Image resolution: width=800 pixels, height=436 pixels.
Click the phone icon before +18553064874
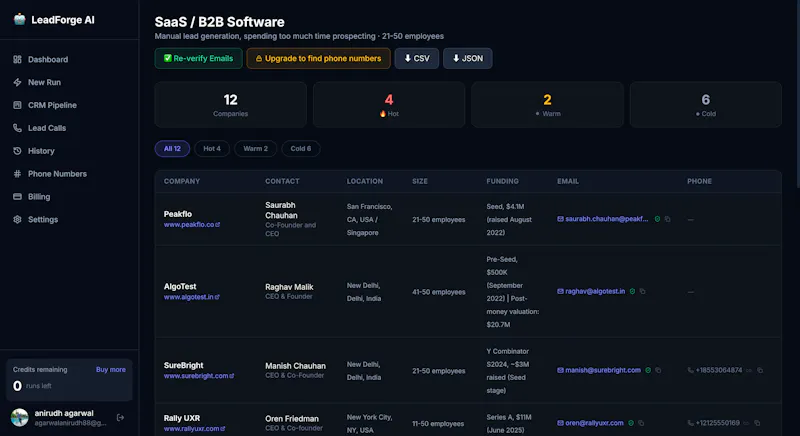(691, 370)
